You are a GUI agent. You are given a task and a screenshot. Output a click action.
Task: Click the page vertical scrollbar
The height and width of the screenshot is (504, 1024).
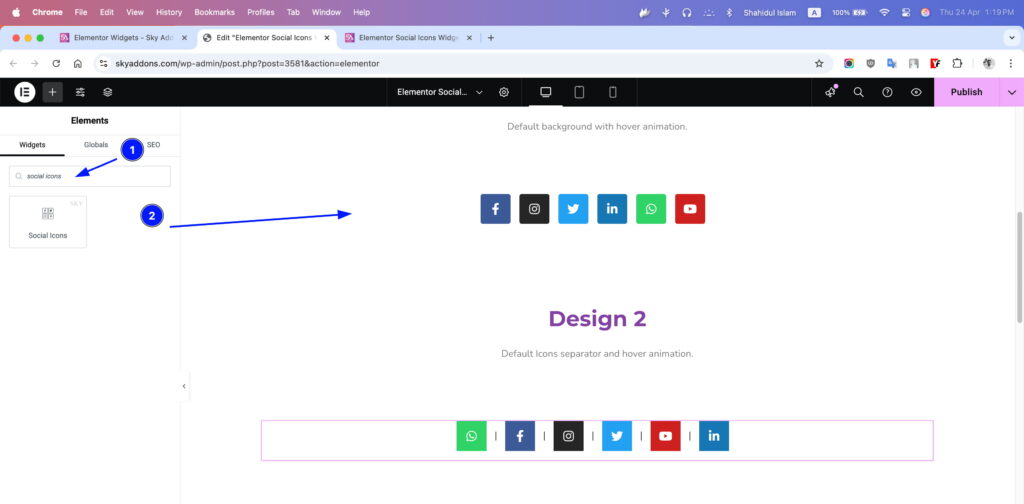point(1019,266)
